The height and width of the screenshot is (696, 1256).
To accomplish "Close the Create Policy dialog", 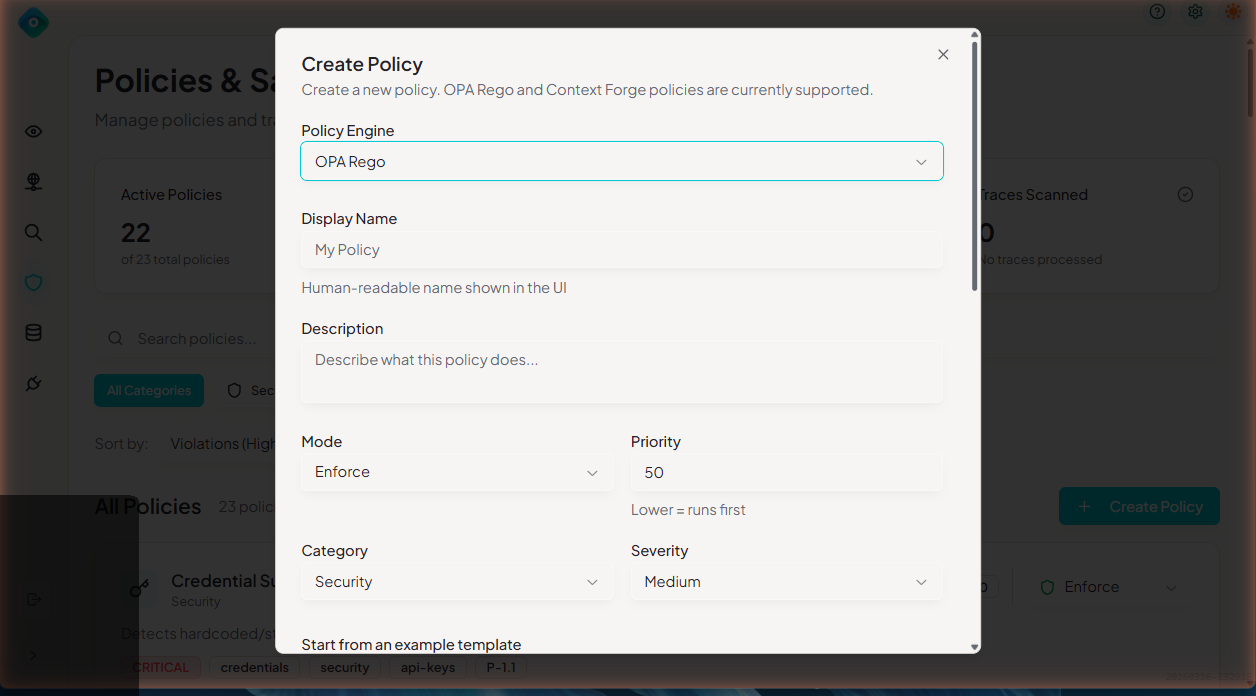I will pos(943,55).
